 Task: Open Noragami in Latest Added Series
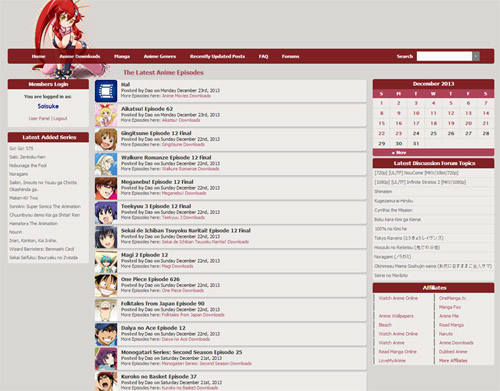[x=19, y=174]
